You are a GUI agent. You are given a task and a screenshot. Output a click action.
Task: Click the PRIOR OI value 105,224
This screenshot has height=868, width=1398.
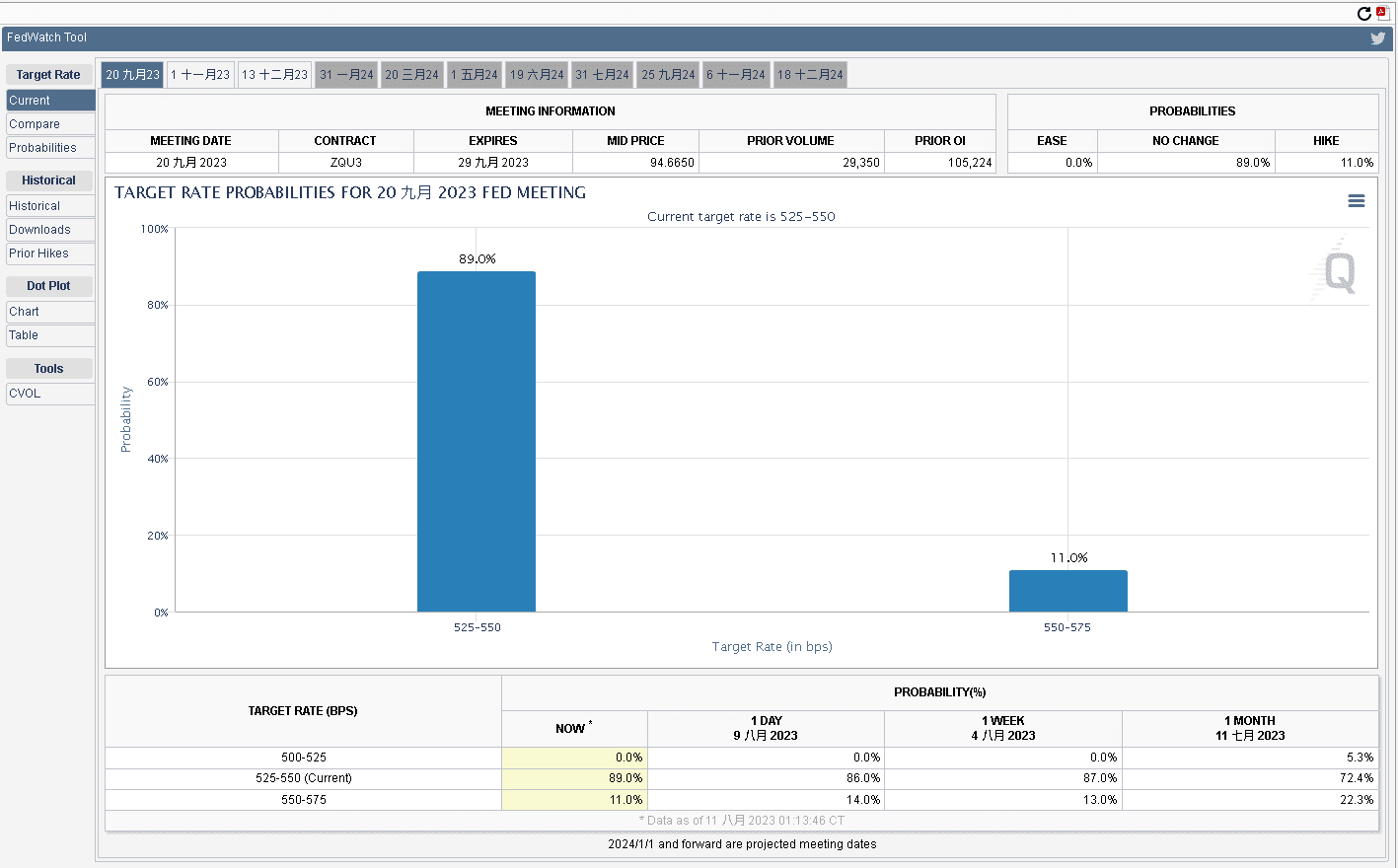click(x=940, y=163)
